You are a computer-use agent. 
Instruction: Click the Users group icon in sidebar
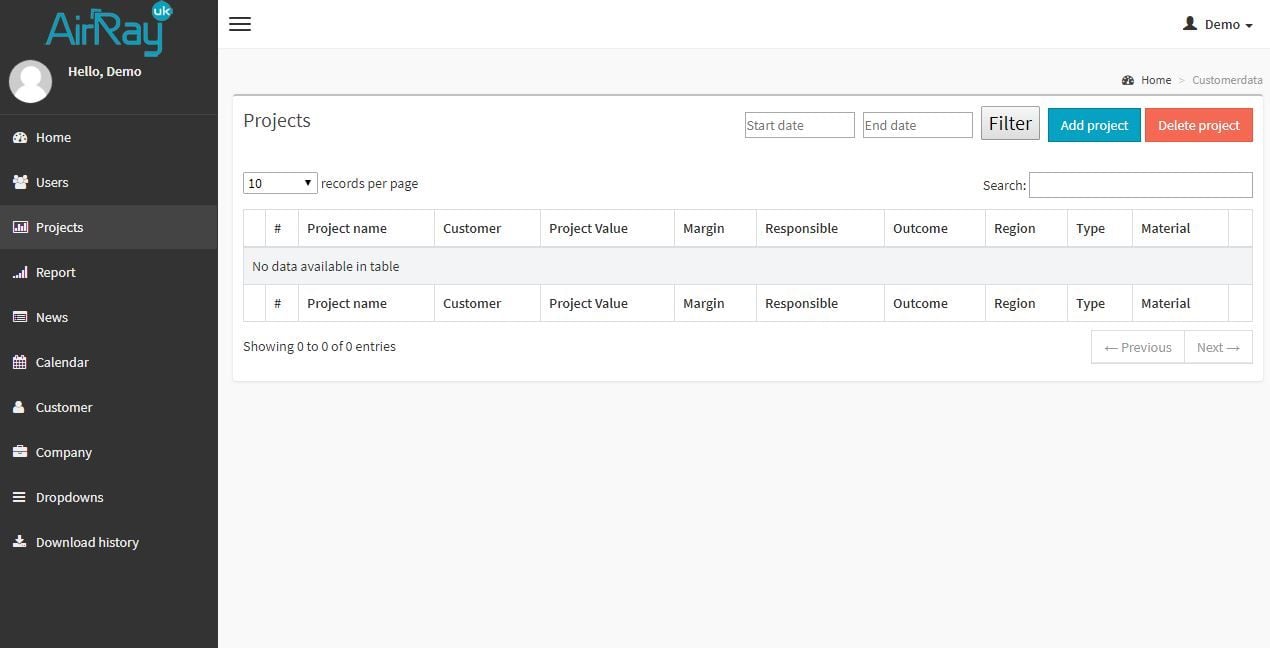tap(20, 183)
